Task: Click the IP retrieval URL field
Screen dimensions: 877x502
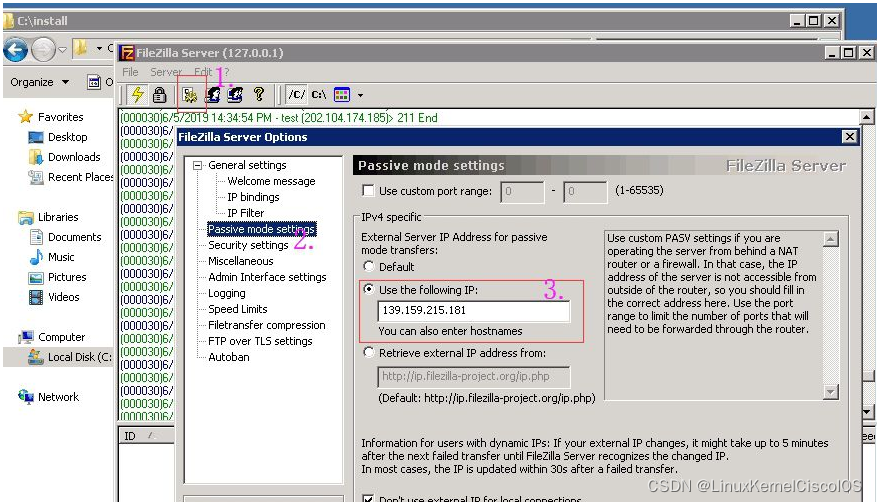Action: click(474, 377)
